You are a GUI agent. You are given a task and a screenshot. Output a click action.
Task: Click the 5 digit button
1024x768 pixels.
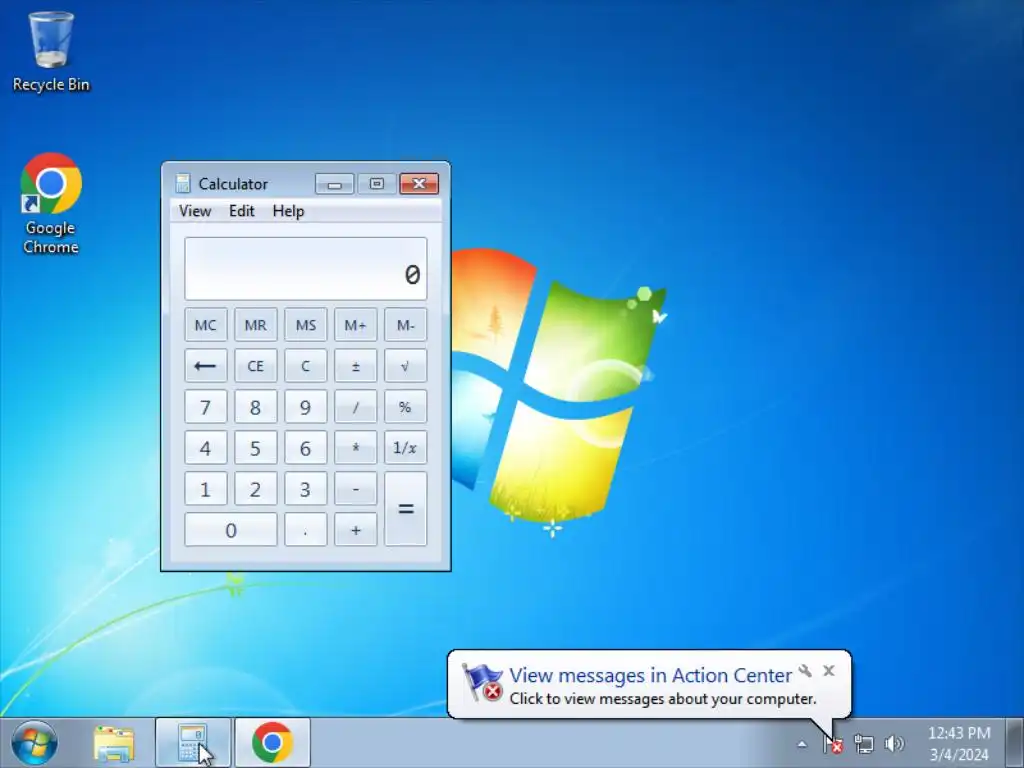pos(255,448)
